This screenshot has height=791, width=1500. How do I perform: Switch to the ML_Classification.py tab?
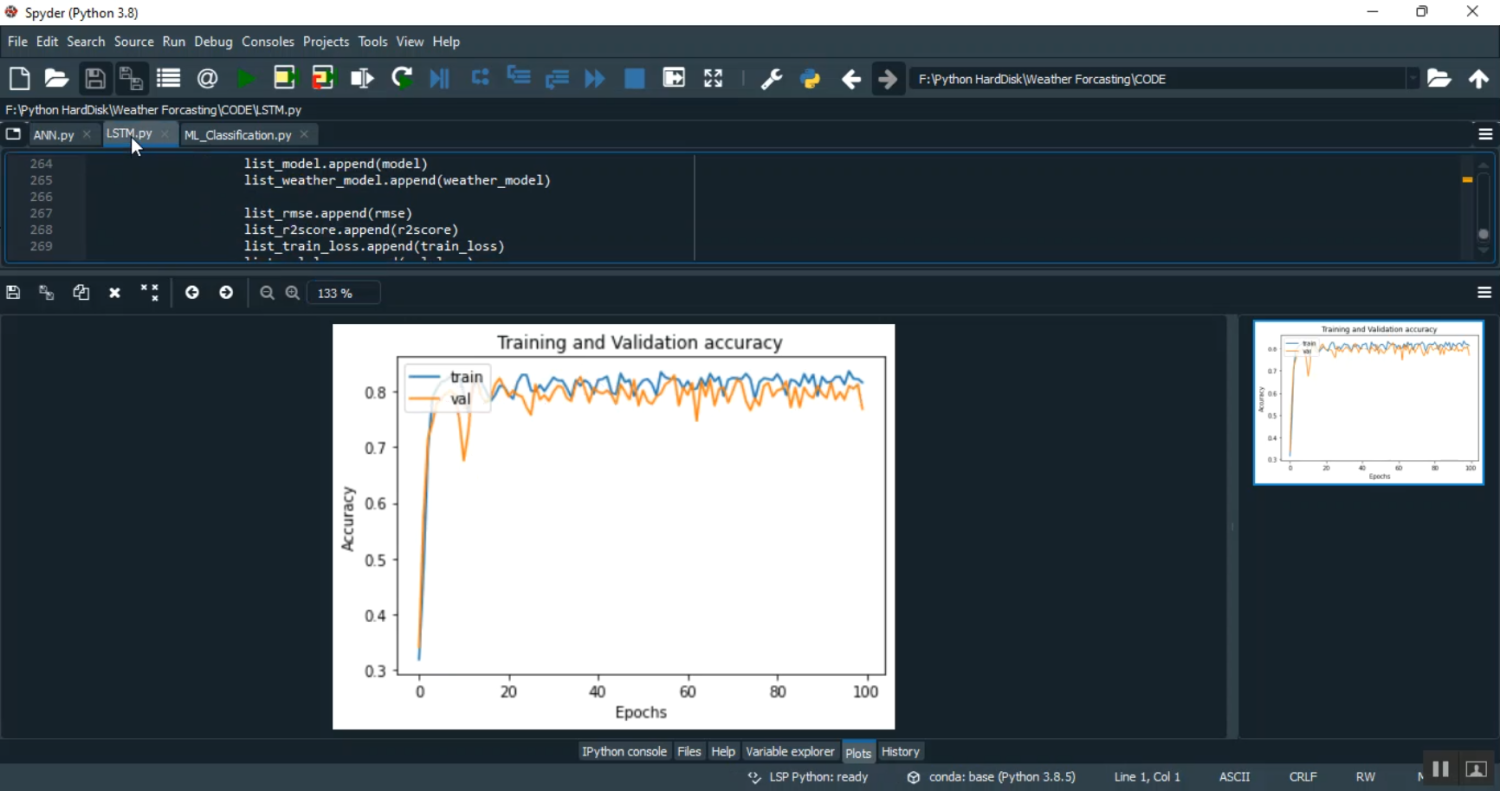tap(238, 135)
